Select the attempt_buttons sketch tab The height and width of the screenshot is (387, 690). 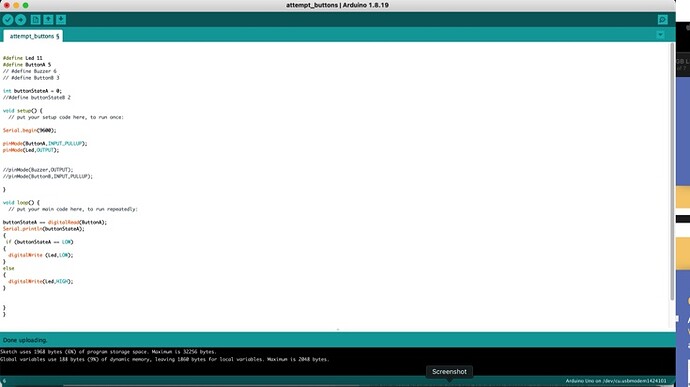tap(33, 36)
